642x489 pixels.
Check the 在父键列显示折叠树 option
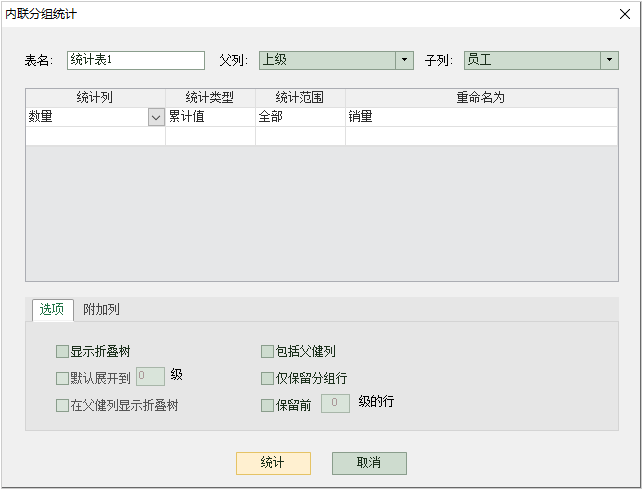point(63,406)
